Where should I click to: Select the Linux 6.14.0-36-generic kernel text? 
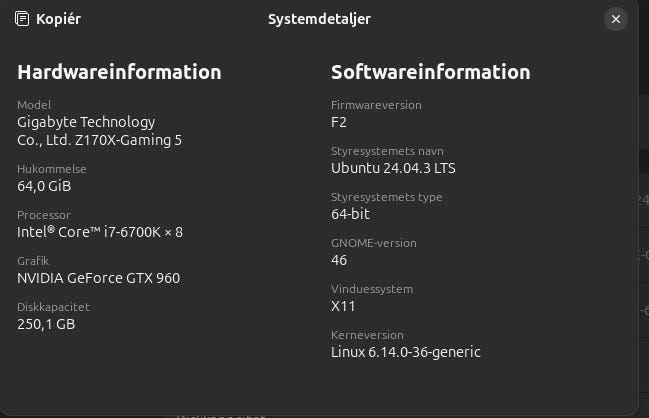coord(405,352)
